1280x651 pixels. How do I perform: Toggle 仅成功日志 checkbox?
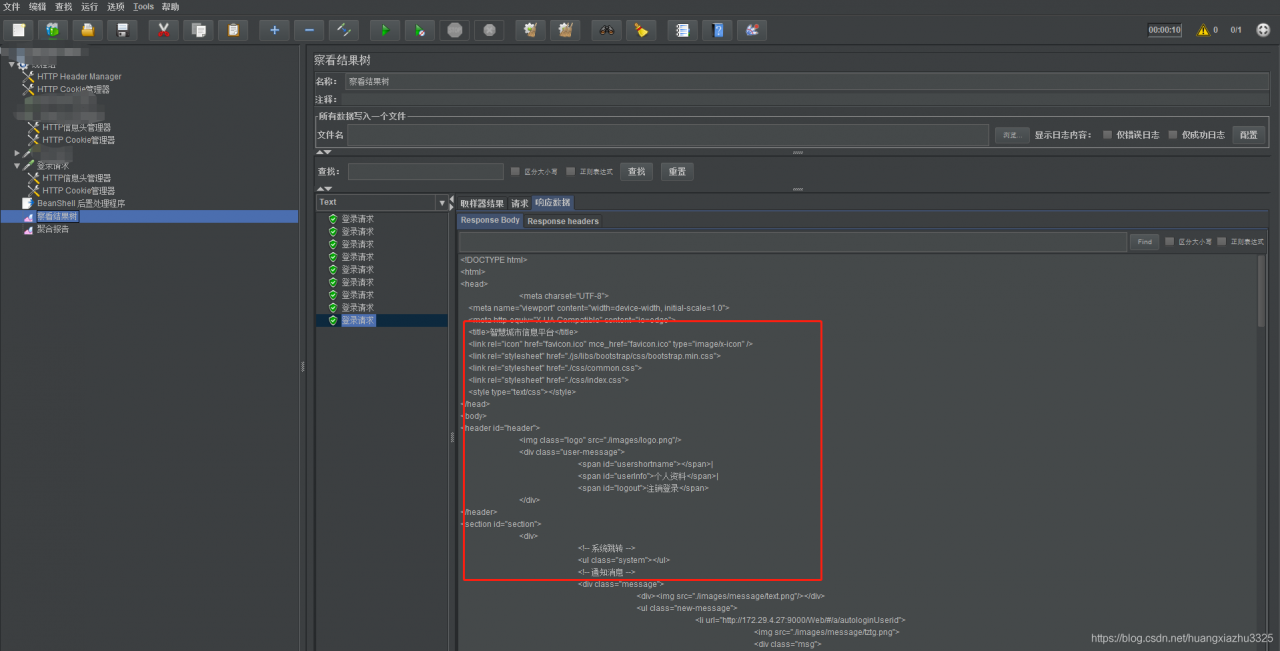tap(1173, 135)
